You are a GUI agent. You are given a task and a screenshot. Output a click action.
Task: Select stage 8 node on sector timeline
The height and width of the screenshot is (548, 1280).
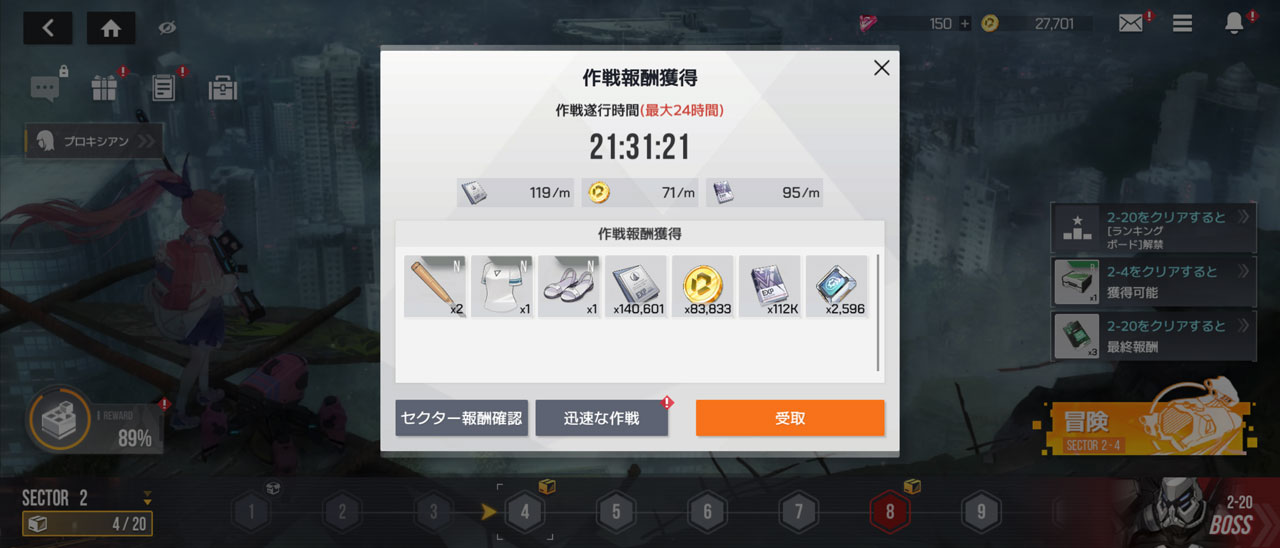point(889,512)
